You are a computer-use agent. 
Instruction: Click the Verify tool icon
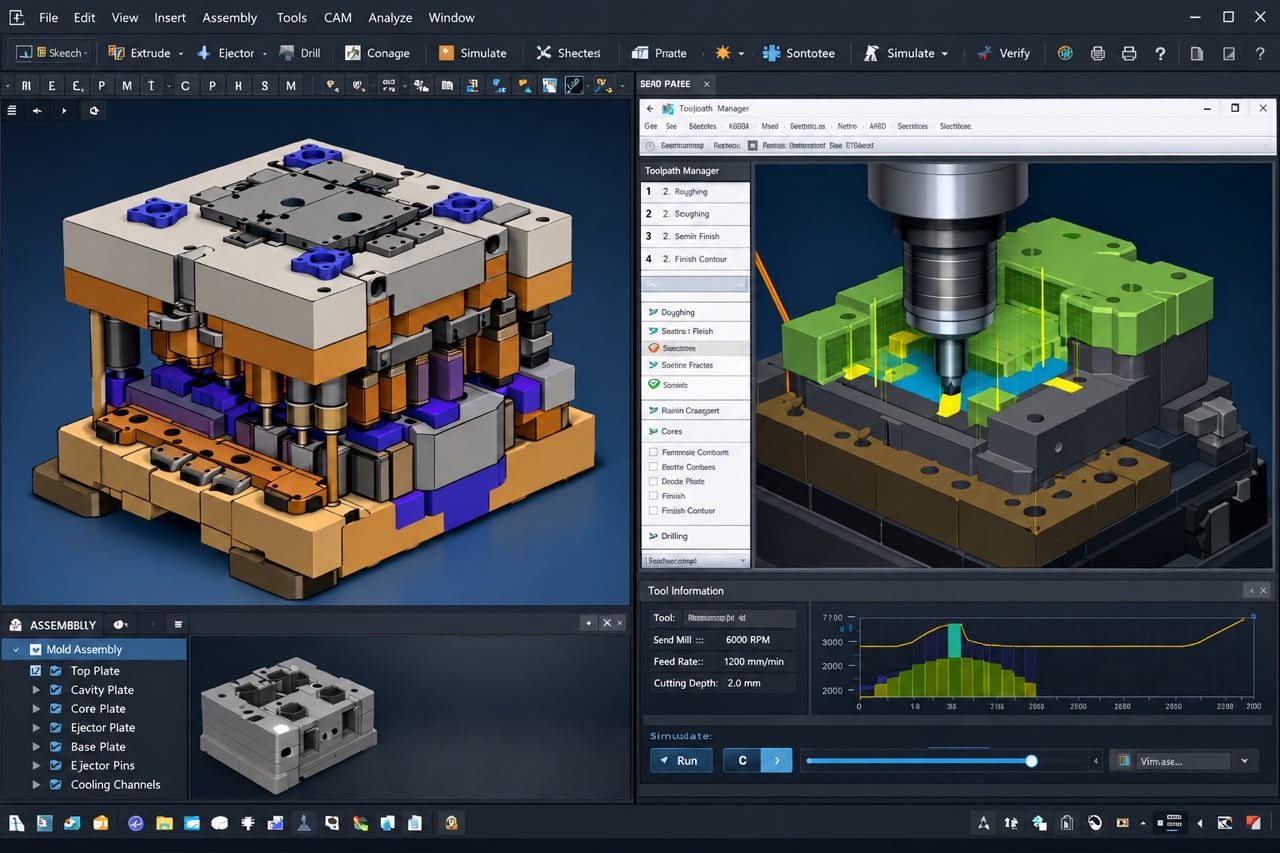tap(985, 53)
